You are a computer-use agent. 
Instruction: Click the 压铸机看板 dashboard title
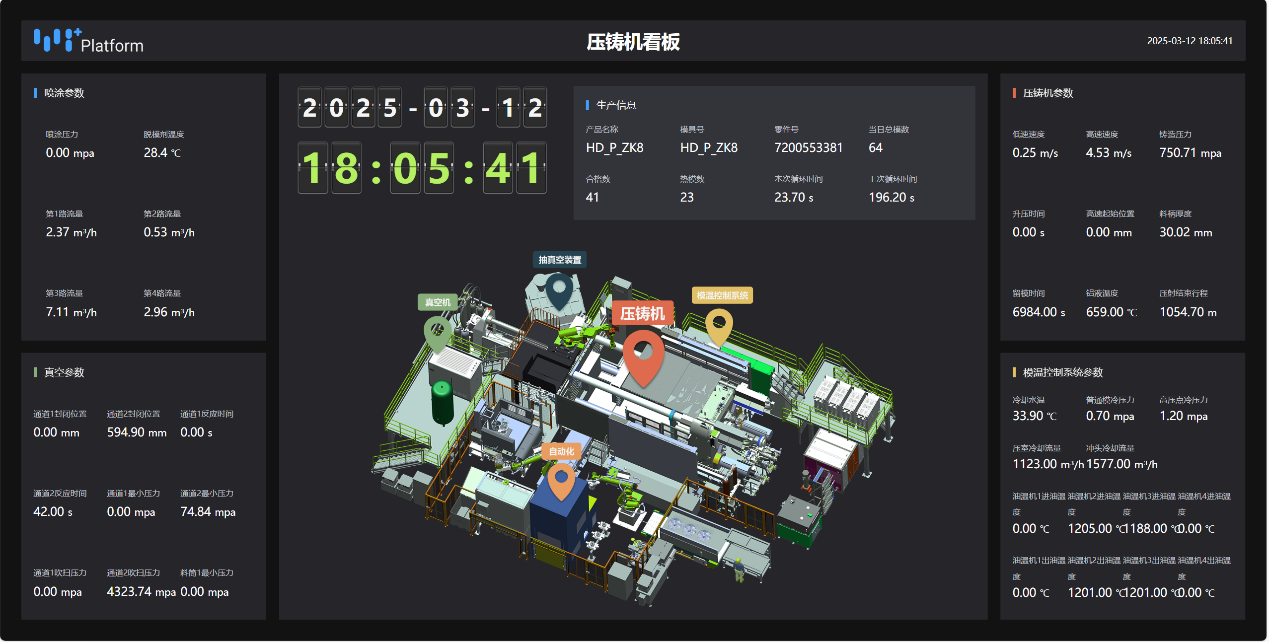click(633, 42)
